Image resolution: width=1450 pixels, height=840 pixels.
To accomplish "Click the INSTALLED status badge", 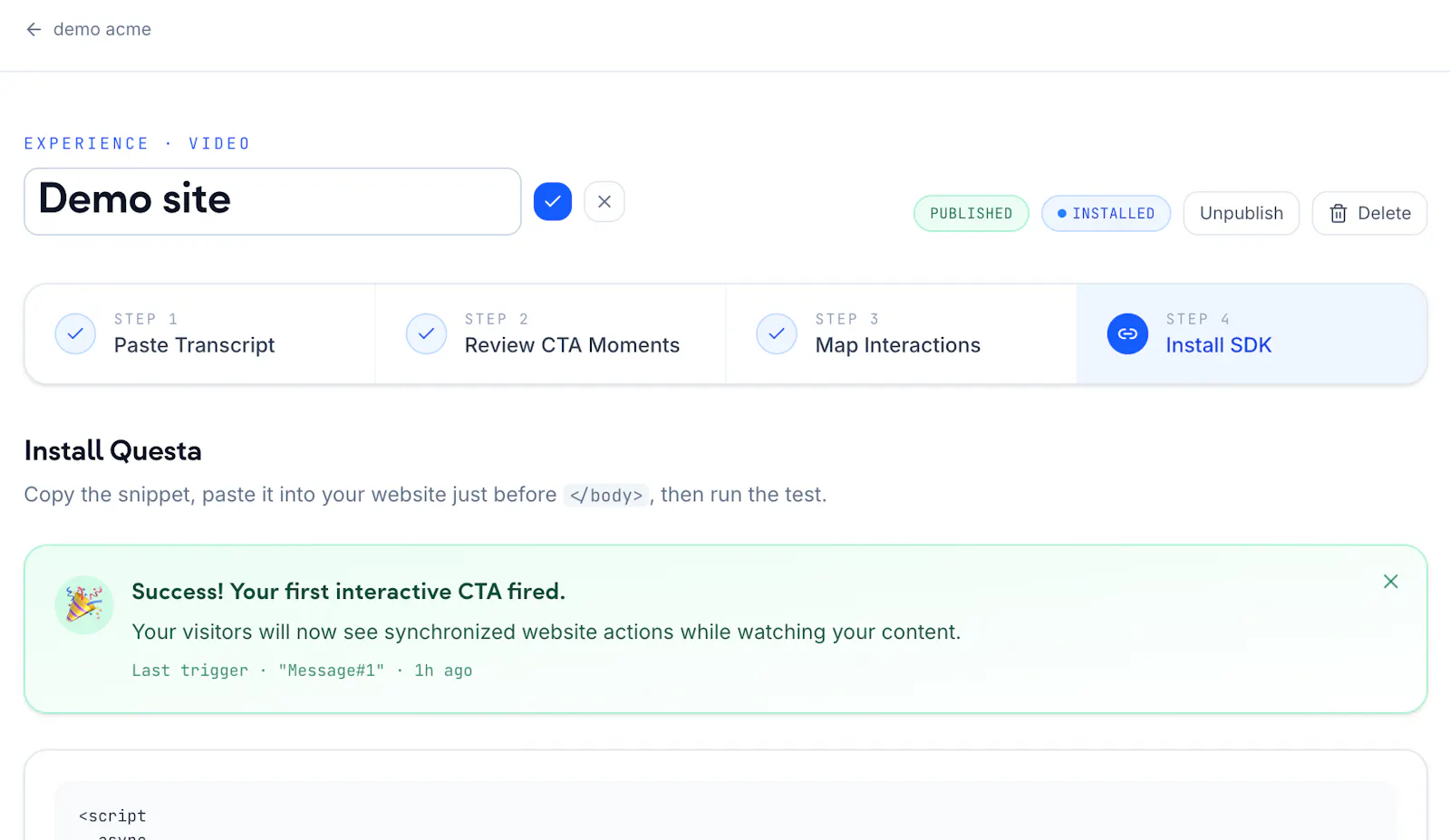I will (1106, 213).
